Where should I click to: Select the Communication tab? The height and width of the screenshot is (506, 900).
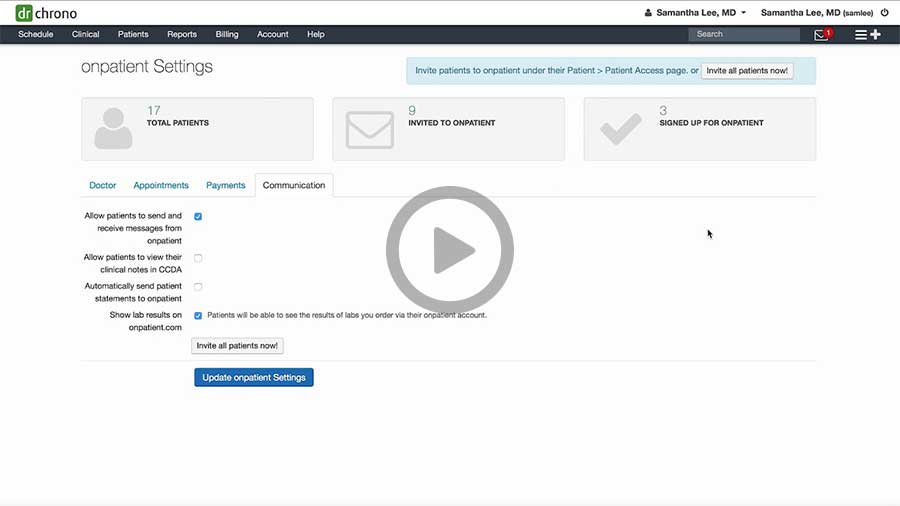click(294, 185)
